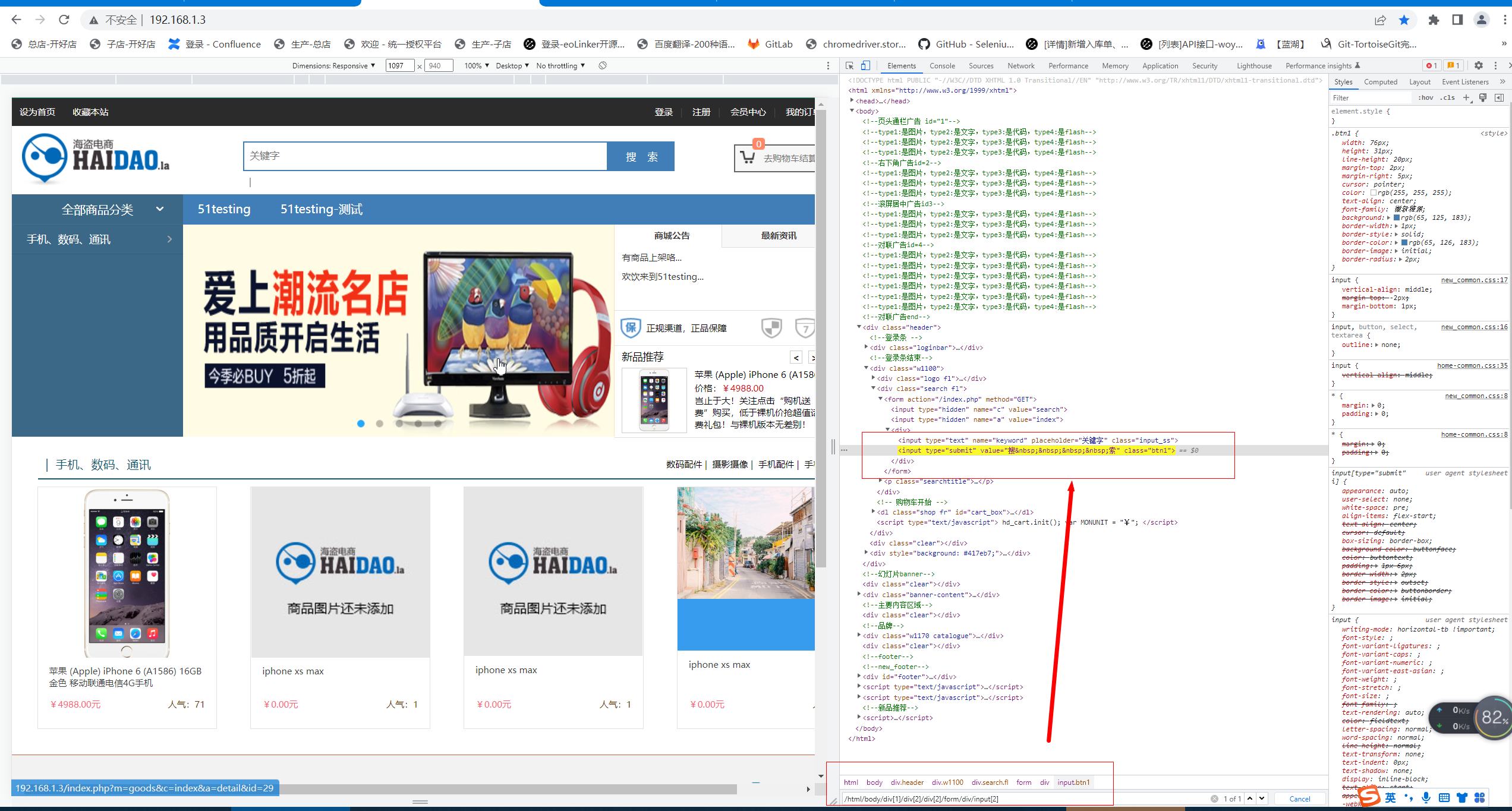Activate the inspect element picker tool
This screenshot has height=811, width=1512.
[849, 66]
